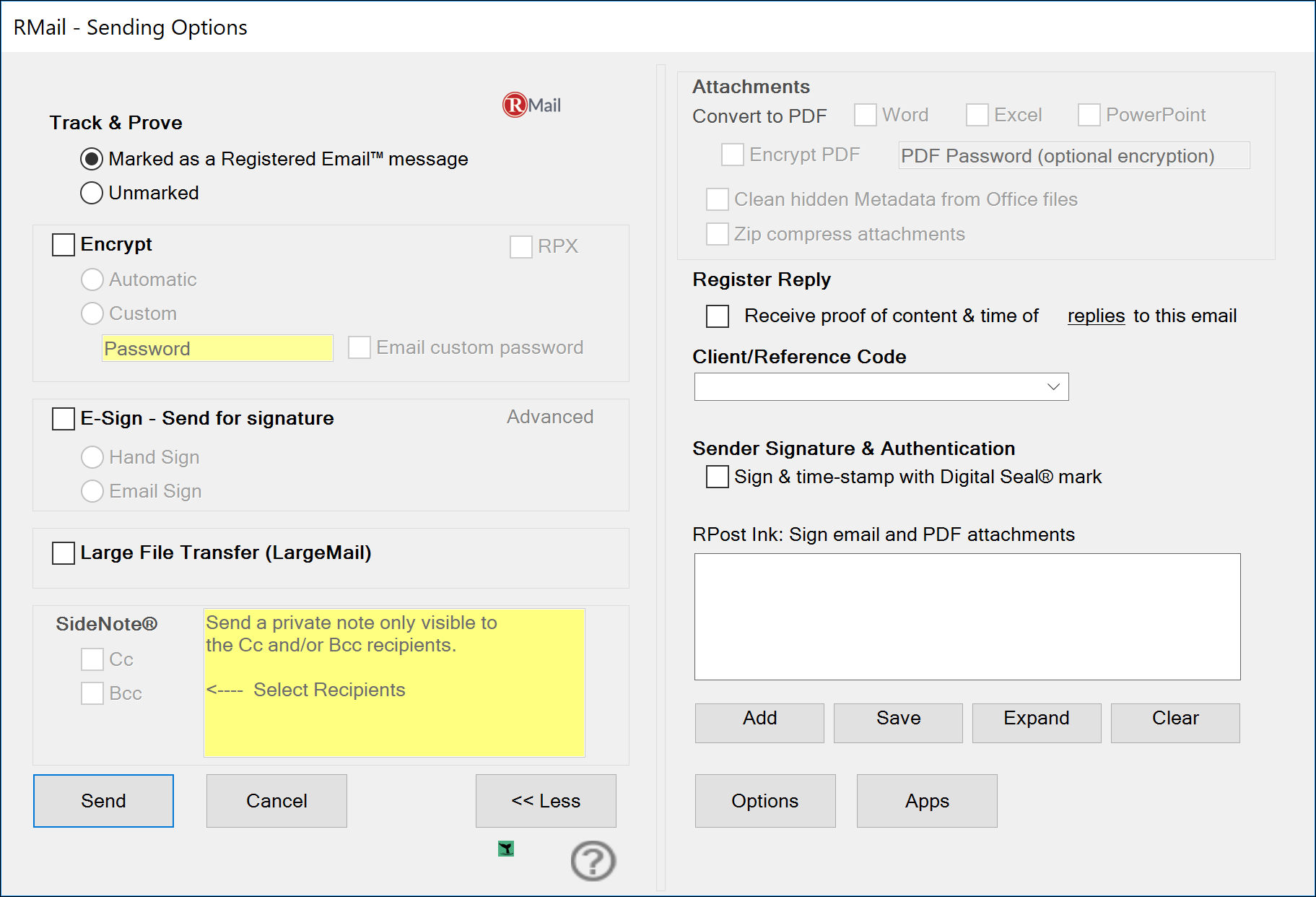Click the Register Reply heading

point(762,279)
